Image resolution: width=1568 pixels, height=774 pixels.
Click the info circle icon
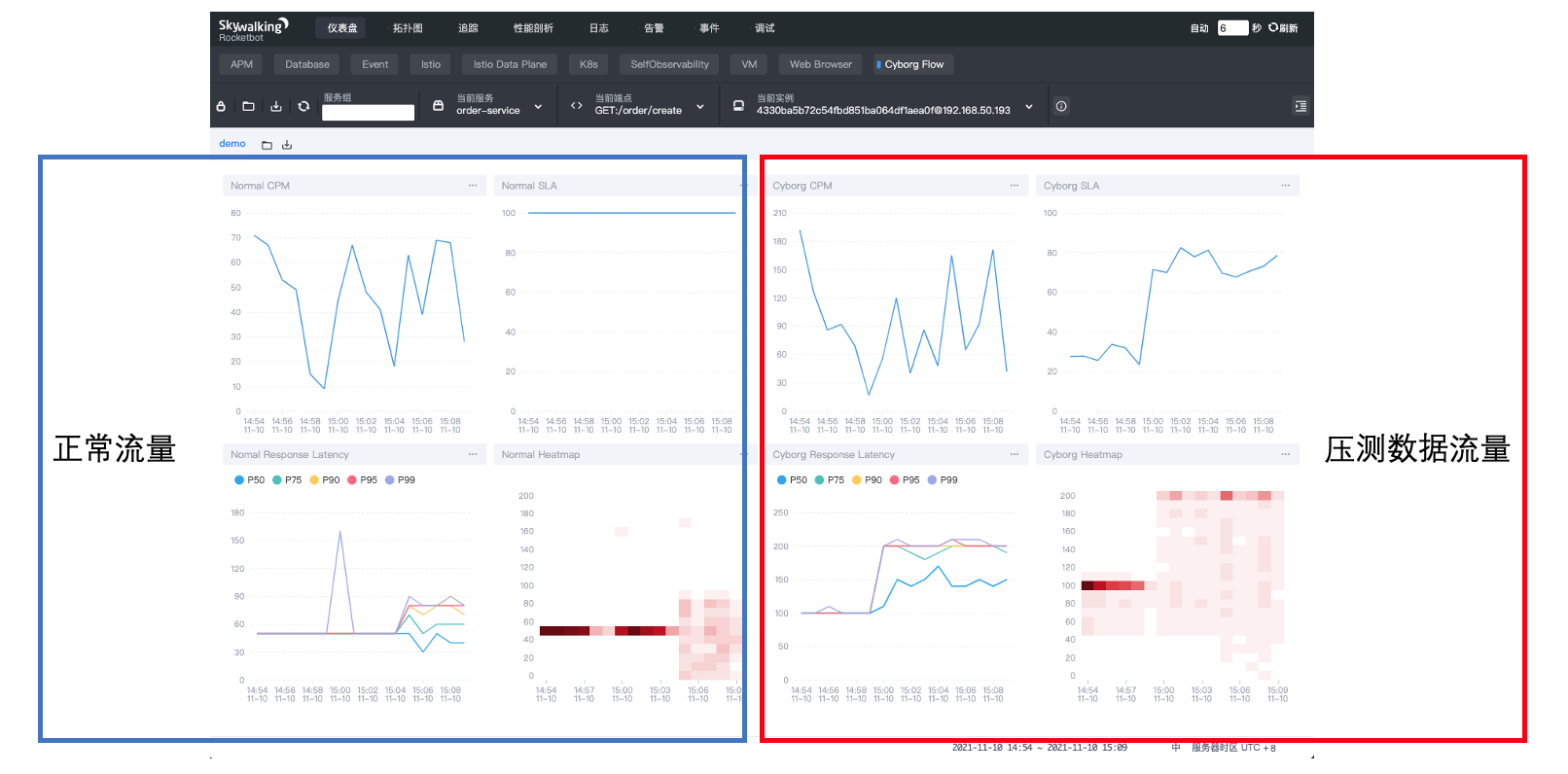(x=1061, y=106)
